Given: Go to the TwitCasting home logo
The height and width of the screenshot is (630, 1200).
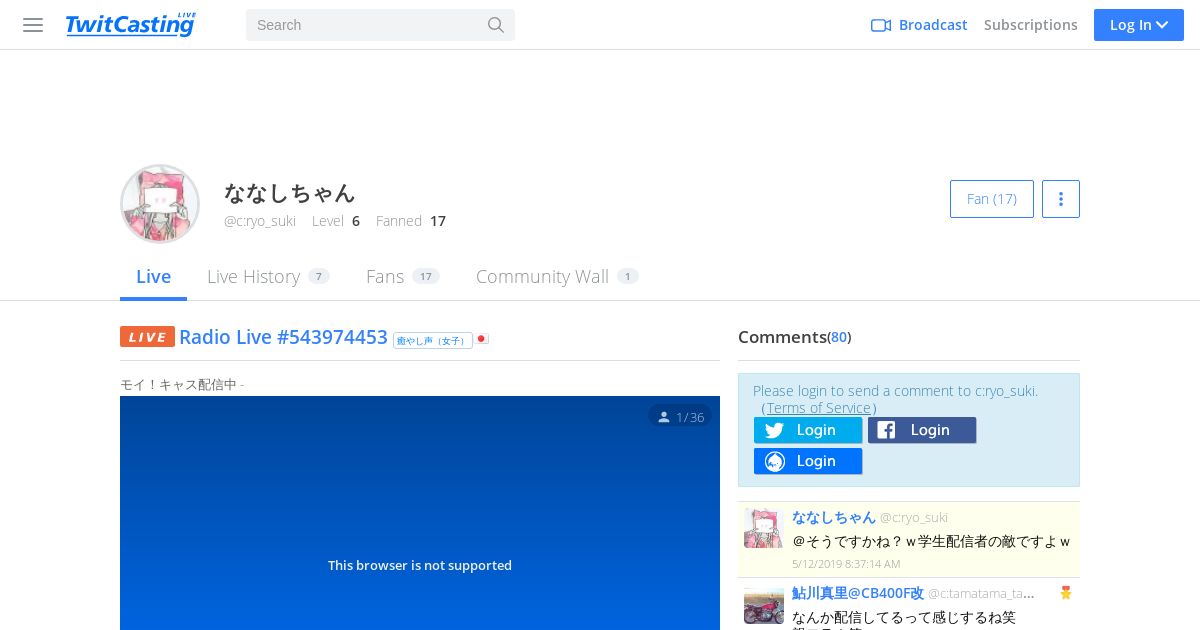Looking at the screenshot, I should 130,25.
